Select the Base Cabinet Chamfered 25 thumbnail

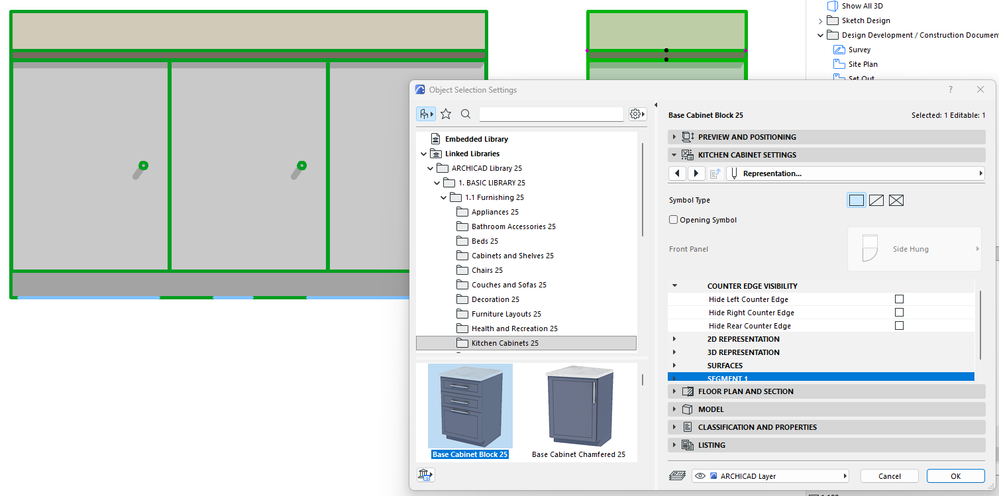(x=579, y=406)
